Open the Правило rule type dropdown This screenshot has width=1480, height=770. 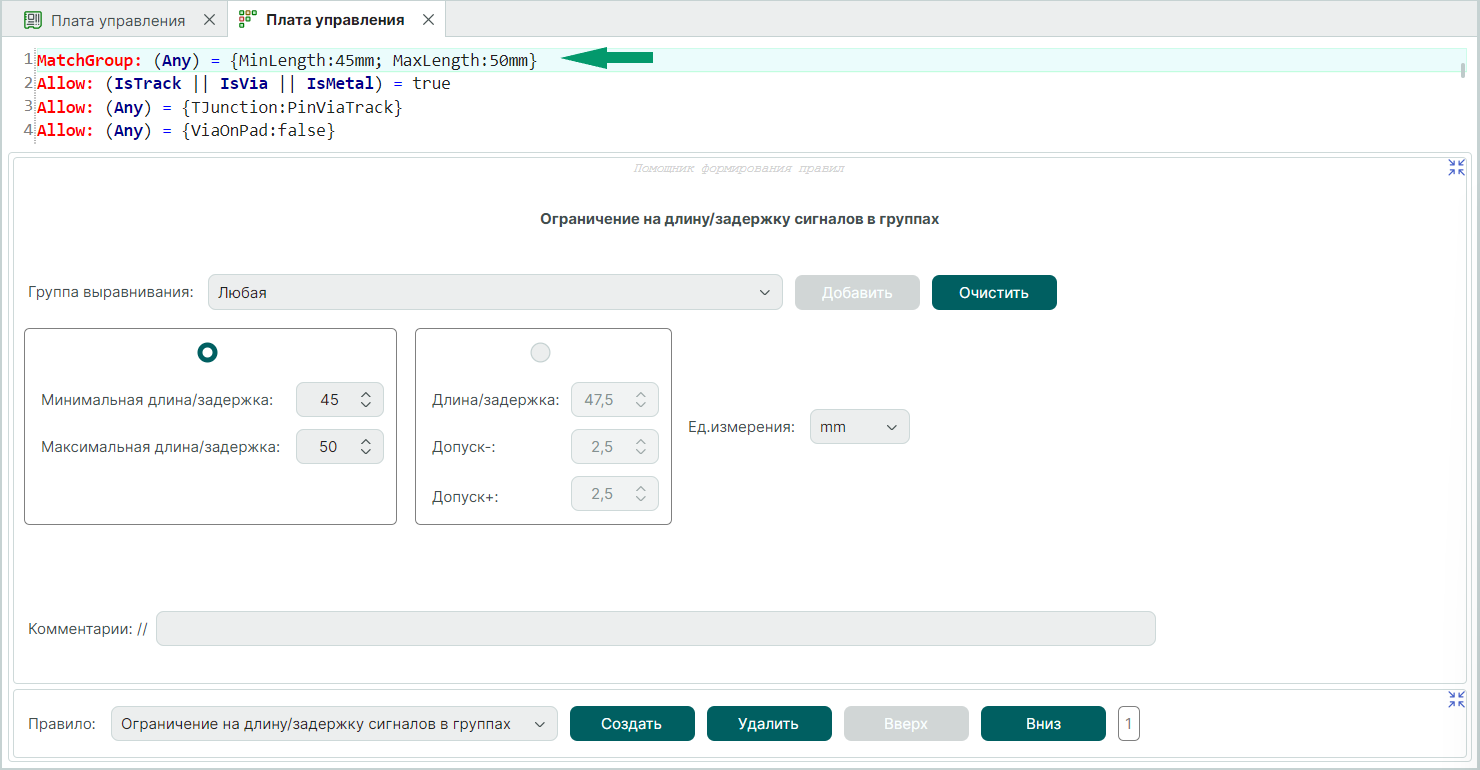click(x=334, y=724)
